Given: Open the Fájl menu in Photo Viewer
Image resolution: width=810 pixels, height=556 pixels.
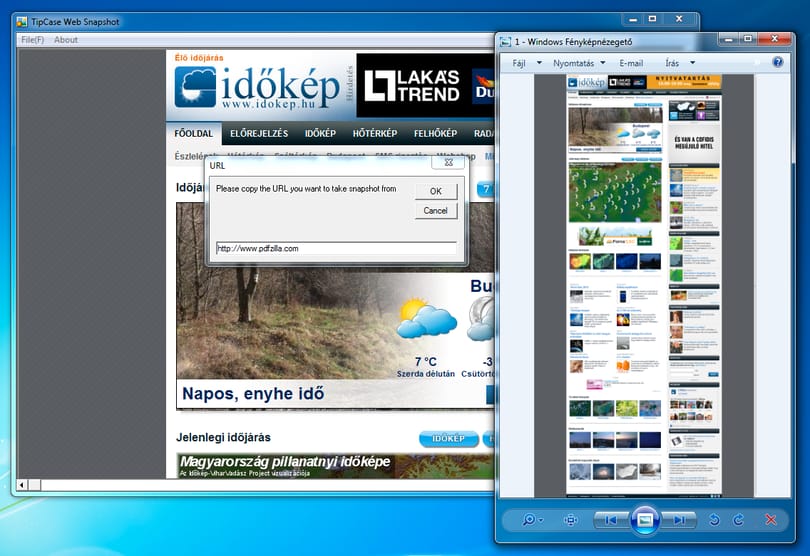Looking at the screenshot, I should pyautogui.click(x=519, y=63).
